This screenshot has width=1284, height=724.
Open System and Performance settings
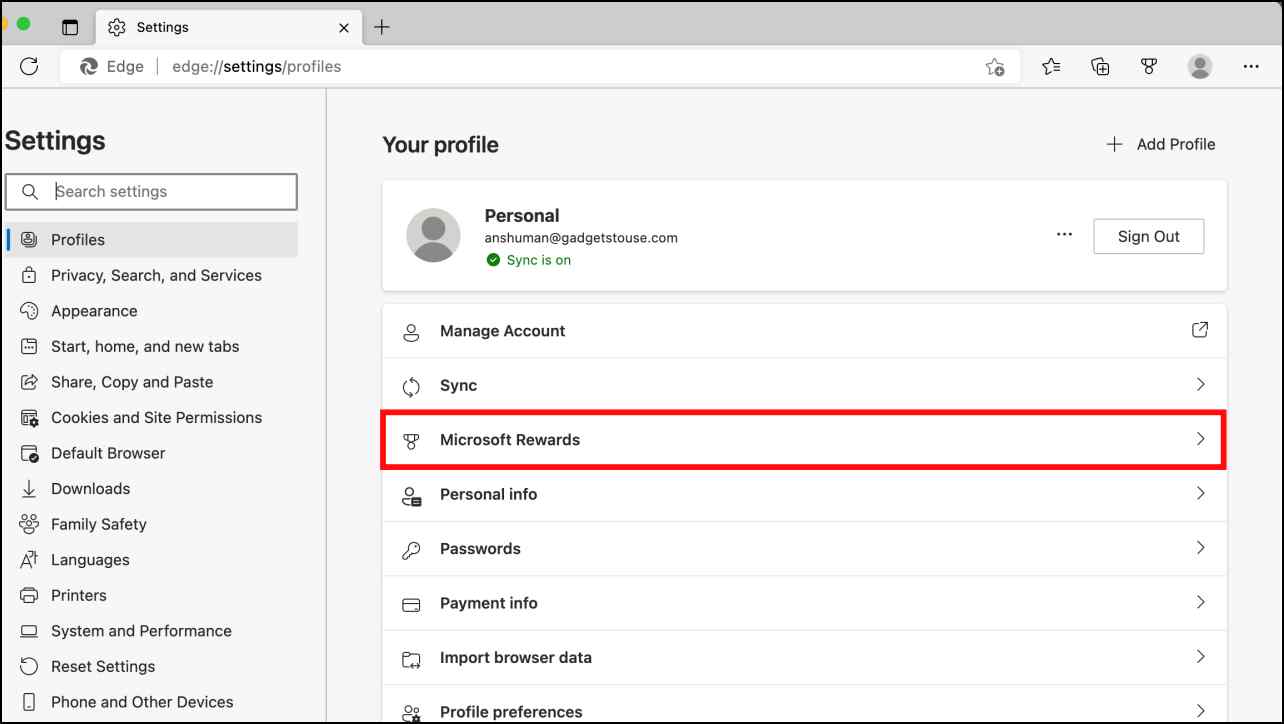pos(151,631)
